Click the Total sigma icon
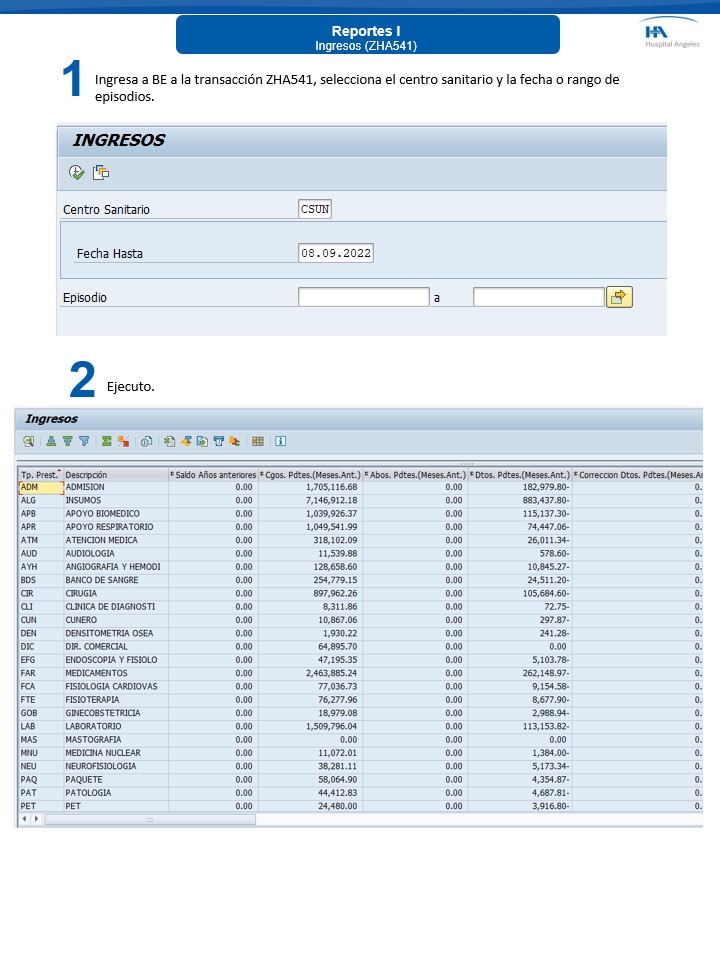 (x=106, y=441)
